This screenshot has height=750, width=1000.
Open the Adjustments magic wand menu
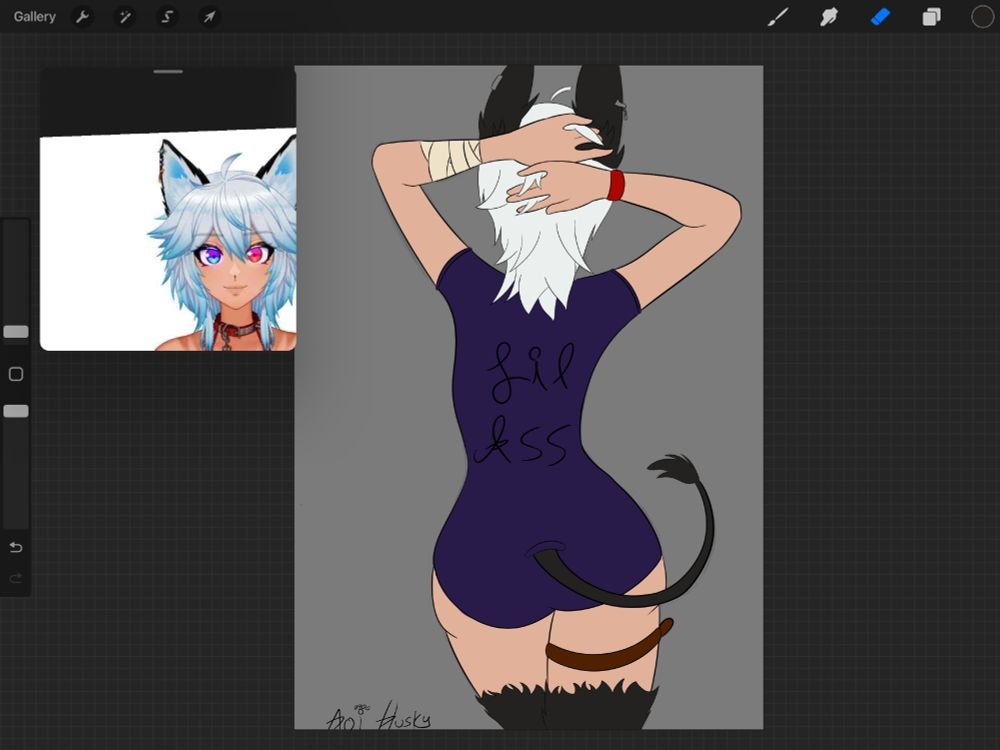click(124, 16)
